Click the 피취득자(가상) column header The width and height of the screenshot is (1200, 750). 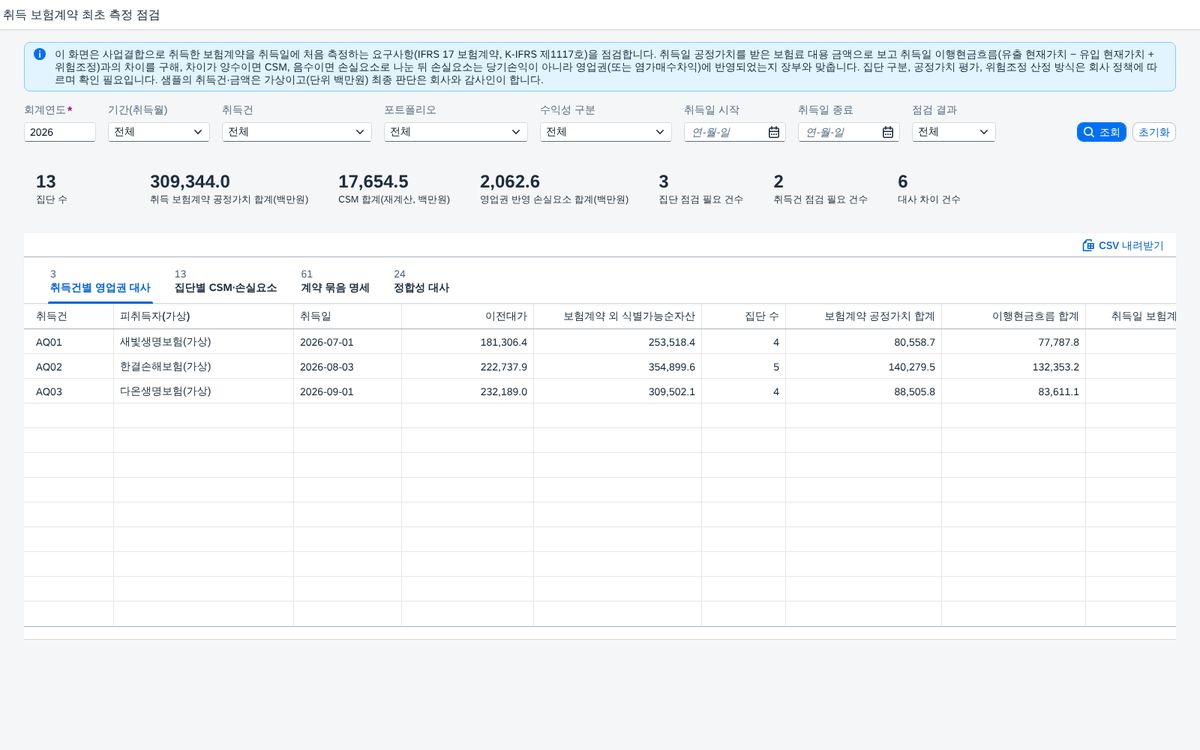pyautogui.click(x=204, y=316)
